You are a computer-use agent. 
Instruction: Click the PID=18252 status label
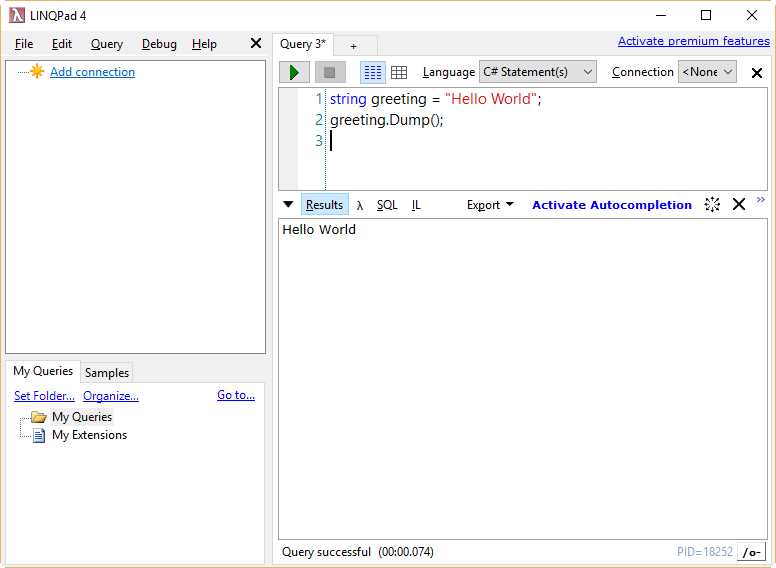pyautogui.click(x=704, y=552)
